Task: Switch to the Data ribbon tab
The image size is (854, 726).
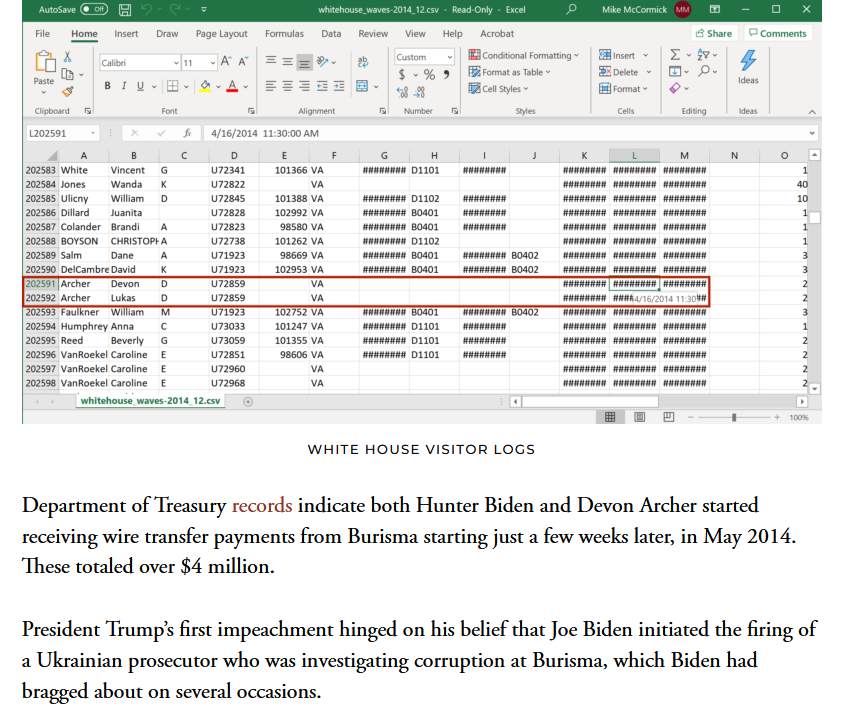Action: [x=331, y=34]
